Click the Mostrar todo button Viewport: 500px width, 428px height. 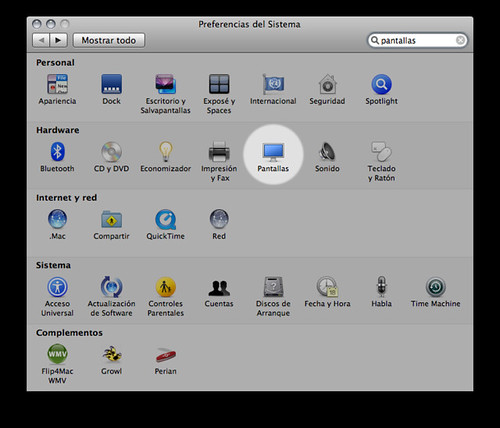109,40
